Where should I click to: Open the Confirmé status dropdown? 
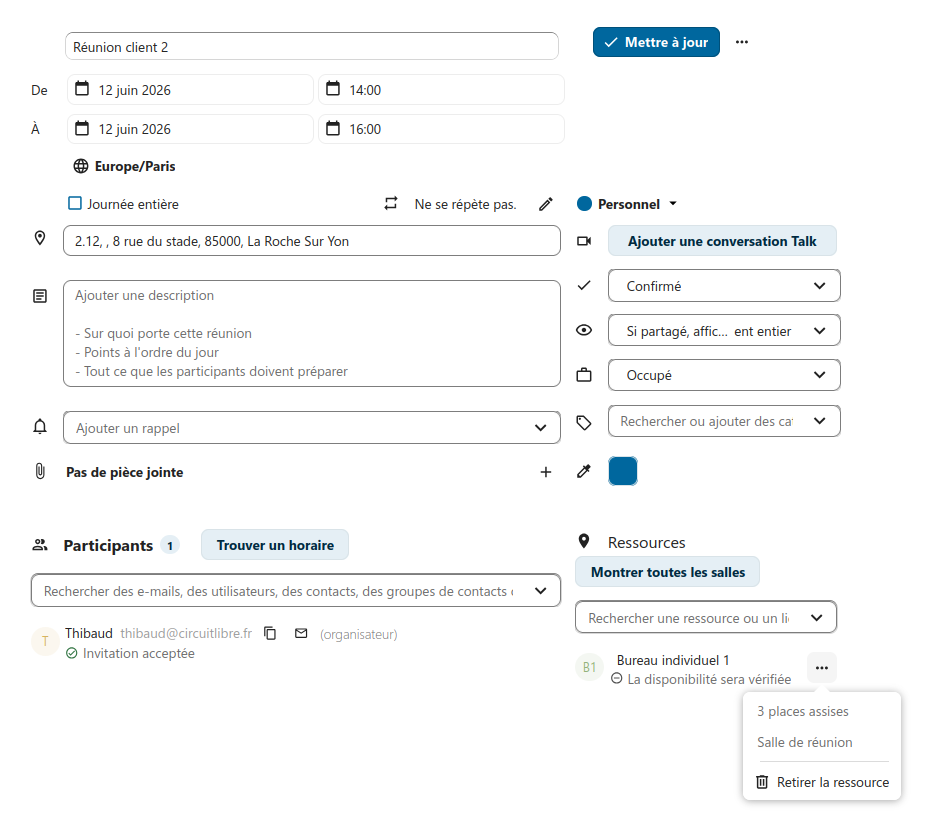click(x=724, y=286)
